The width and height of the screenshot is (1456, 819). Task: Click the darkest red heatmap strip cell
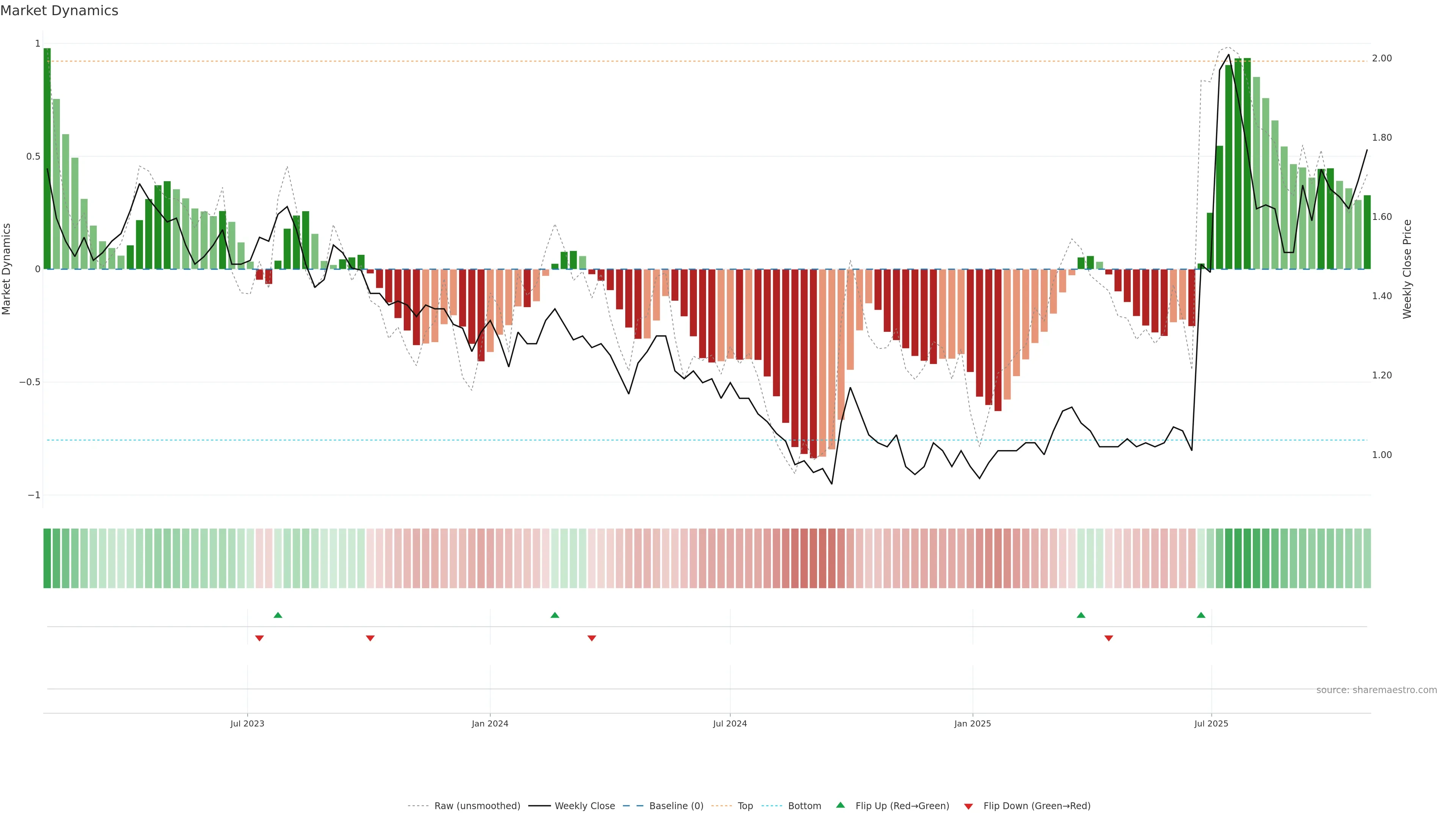point(813,559)
